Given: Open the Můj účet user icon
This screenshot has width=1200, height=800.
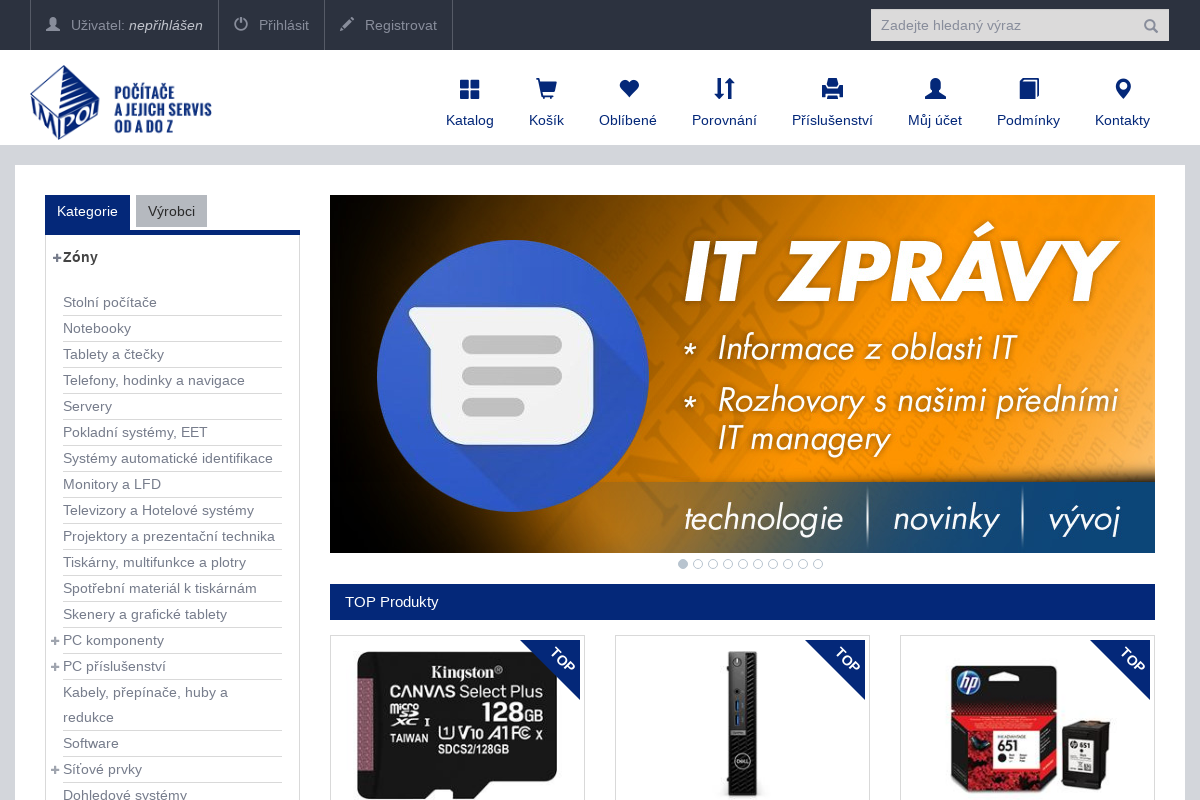Looking at the screenshot, I should point(934,89).
